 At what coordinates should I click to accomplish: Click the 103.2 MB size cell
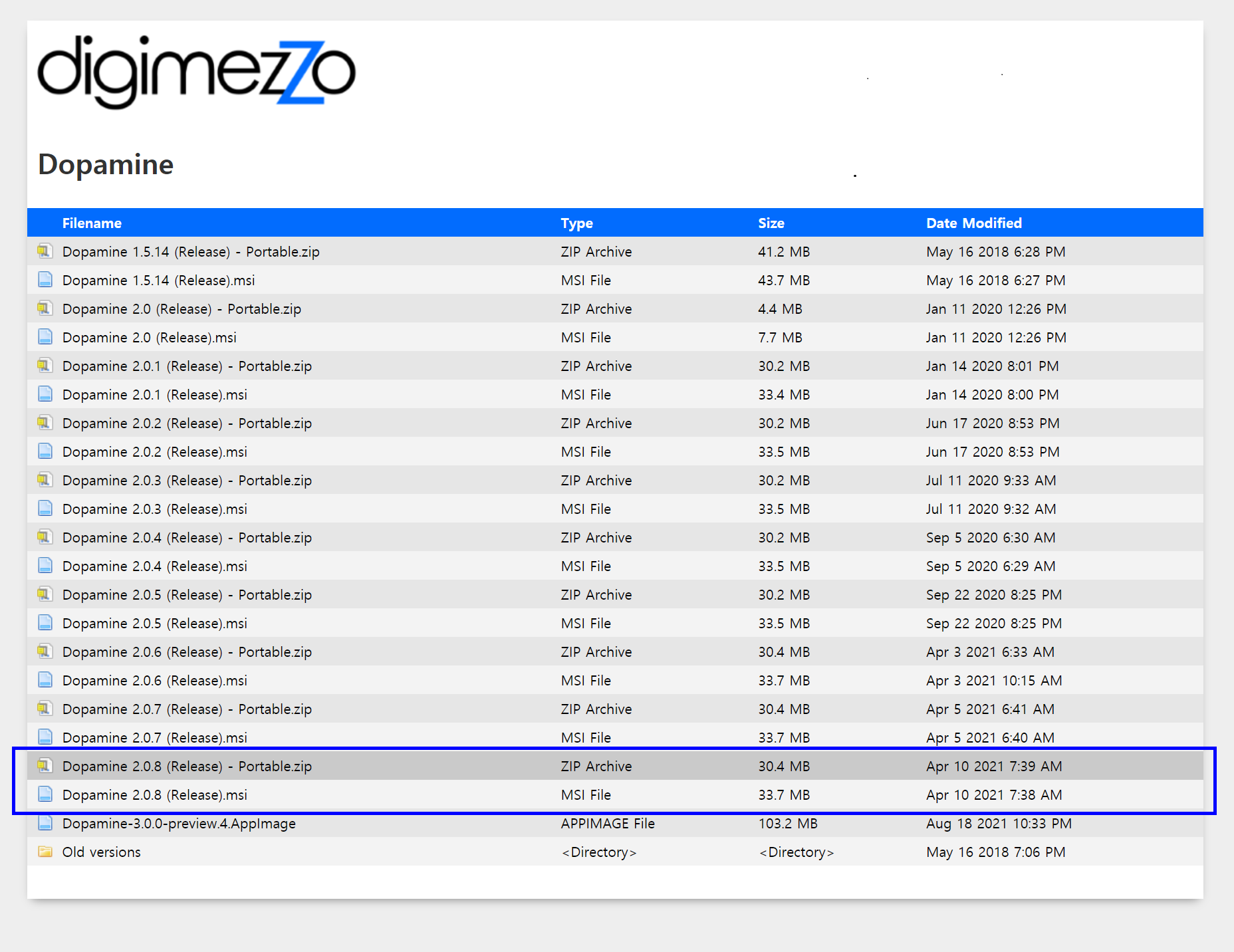click(788, 824)
